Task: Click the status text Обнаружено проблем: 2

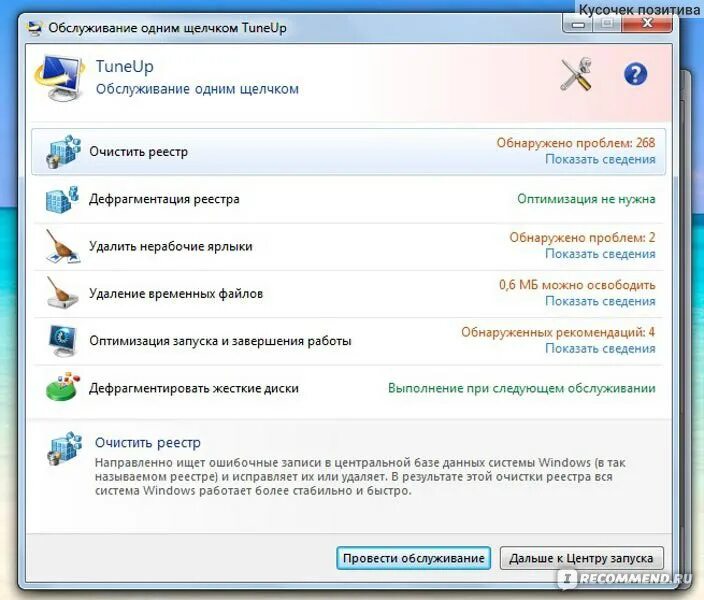Action: click(x=582, y=237)
